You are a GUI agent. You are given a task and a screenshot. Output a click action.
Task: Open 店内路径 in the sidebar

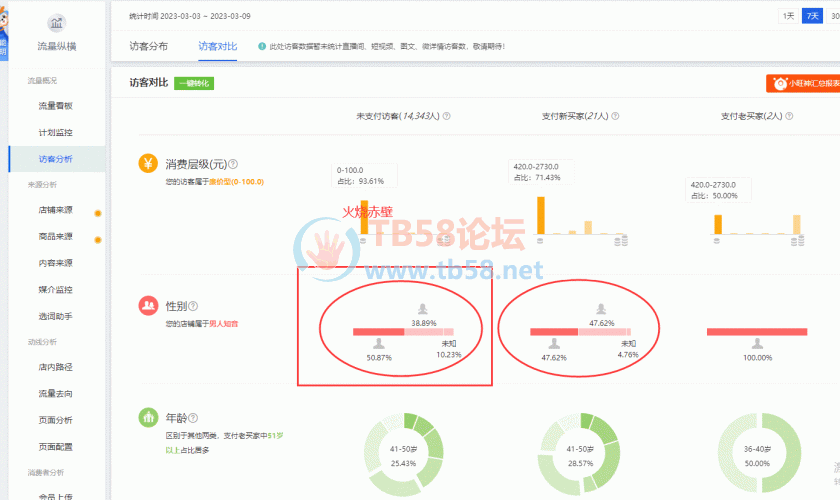(55, 367)
